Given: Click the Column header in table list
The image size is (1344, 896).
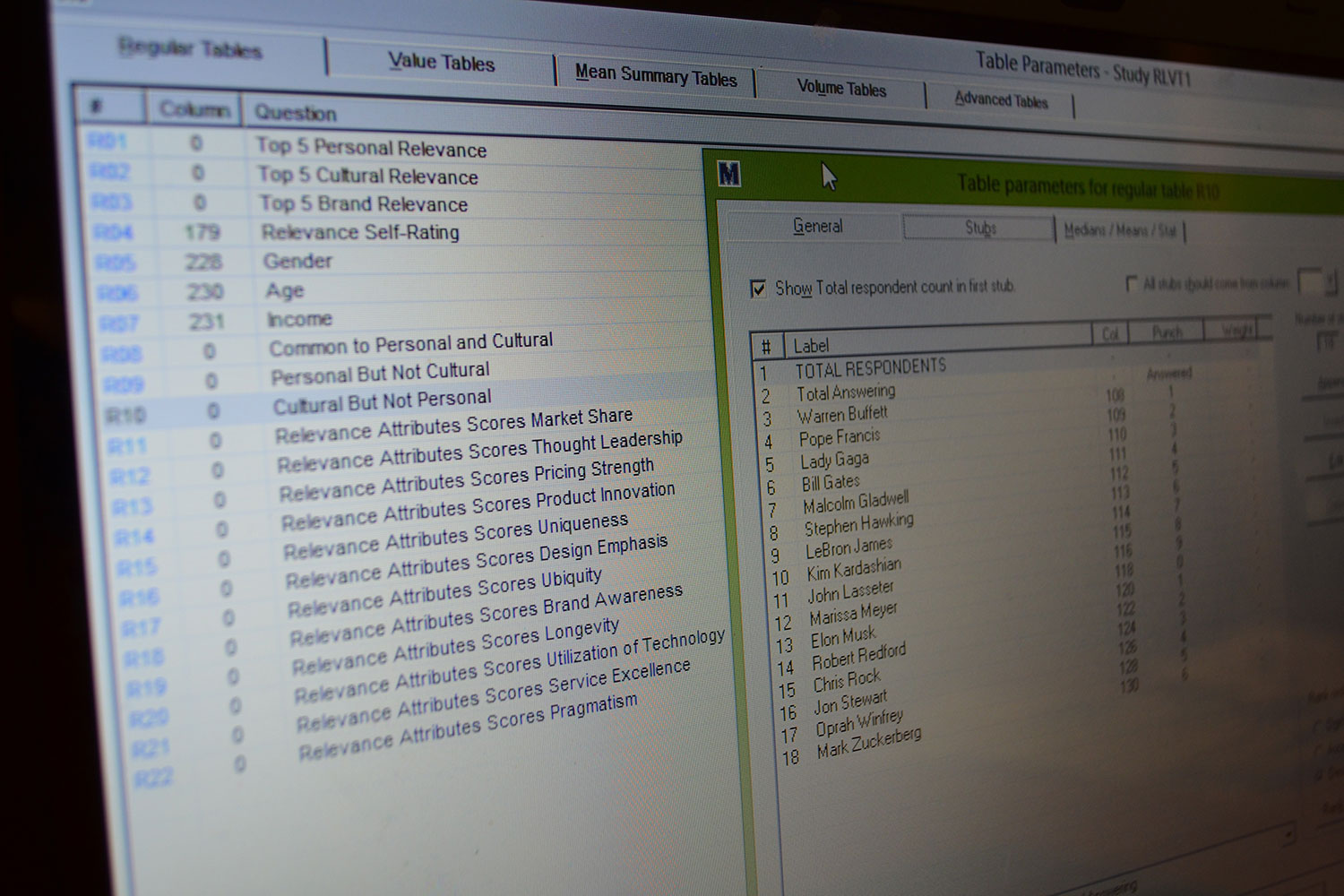Looking at the screenshot, I should click(x=194, y=109).
